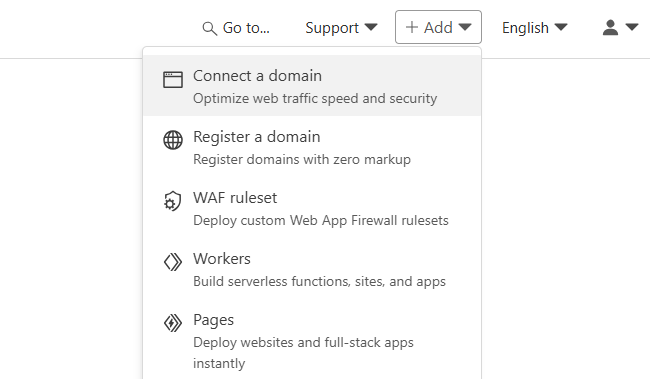Collapse the Add dropdown menu
The image size is (650, 379).
pyautogui.click(x=438, y=27)
